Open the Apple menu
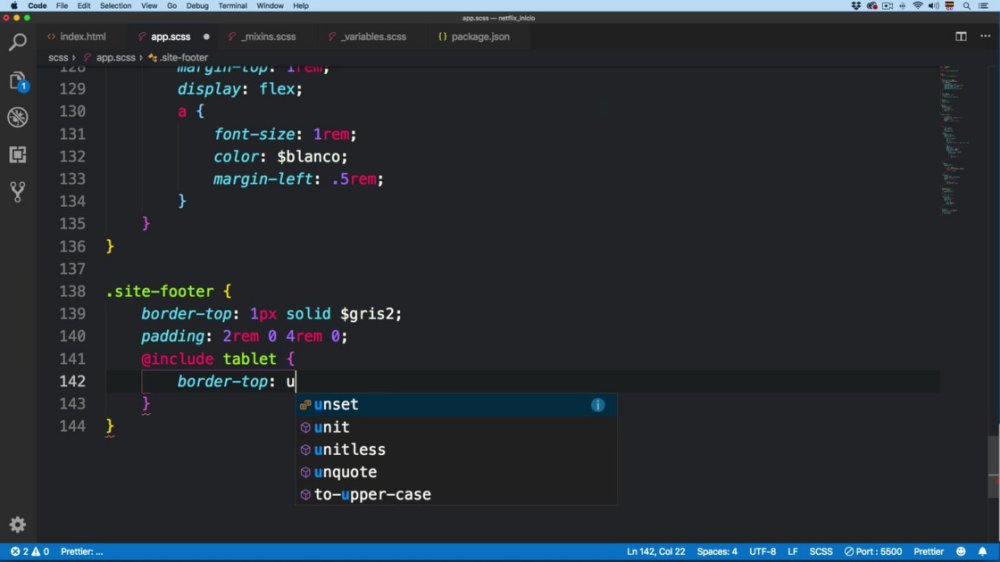 13,6
